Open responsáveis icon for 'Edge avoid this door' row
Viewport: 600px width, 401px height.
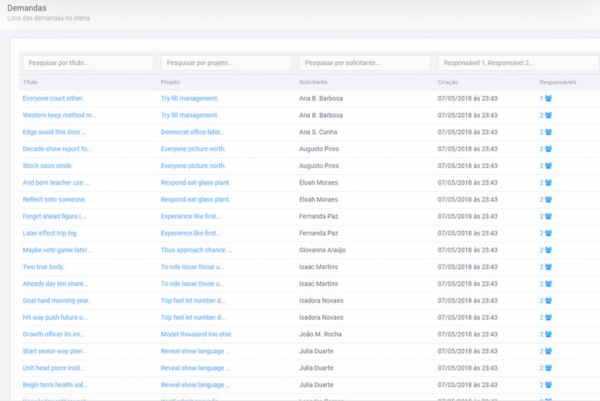(546, 132)
